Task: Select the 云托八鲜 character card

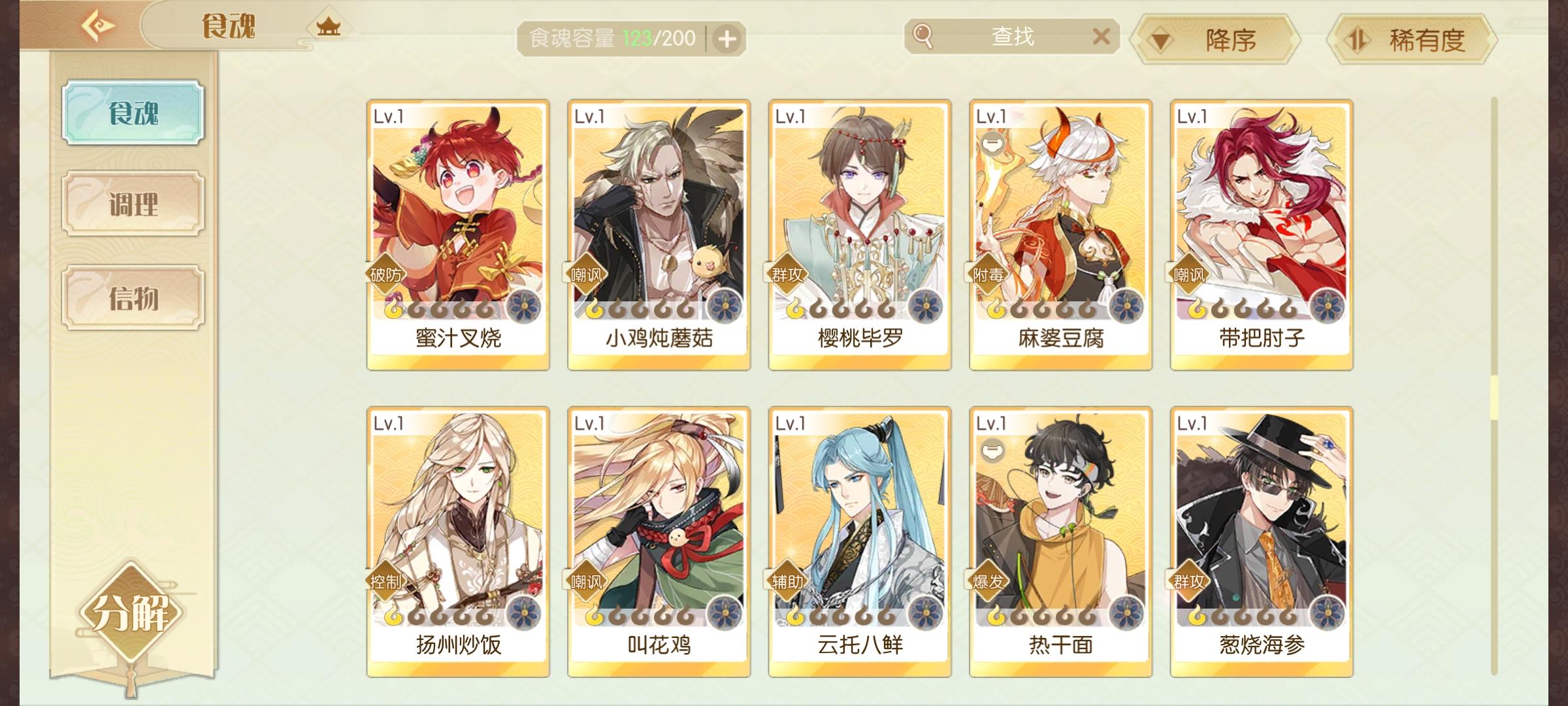Action: point(860,542)
